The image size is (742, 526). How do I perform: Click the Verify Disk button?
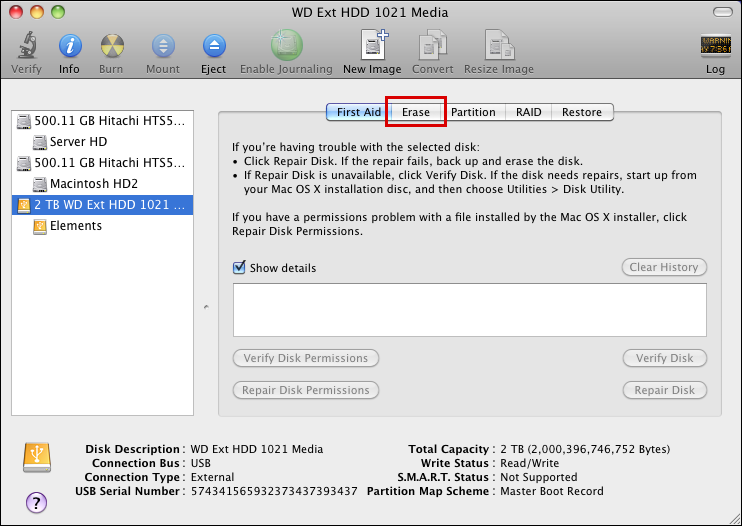(x=664, y=358)
